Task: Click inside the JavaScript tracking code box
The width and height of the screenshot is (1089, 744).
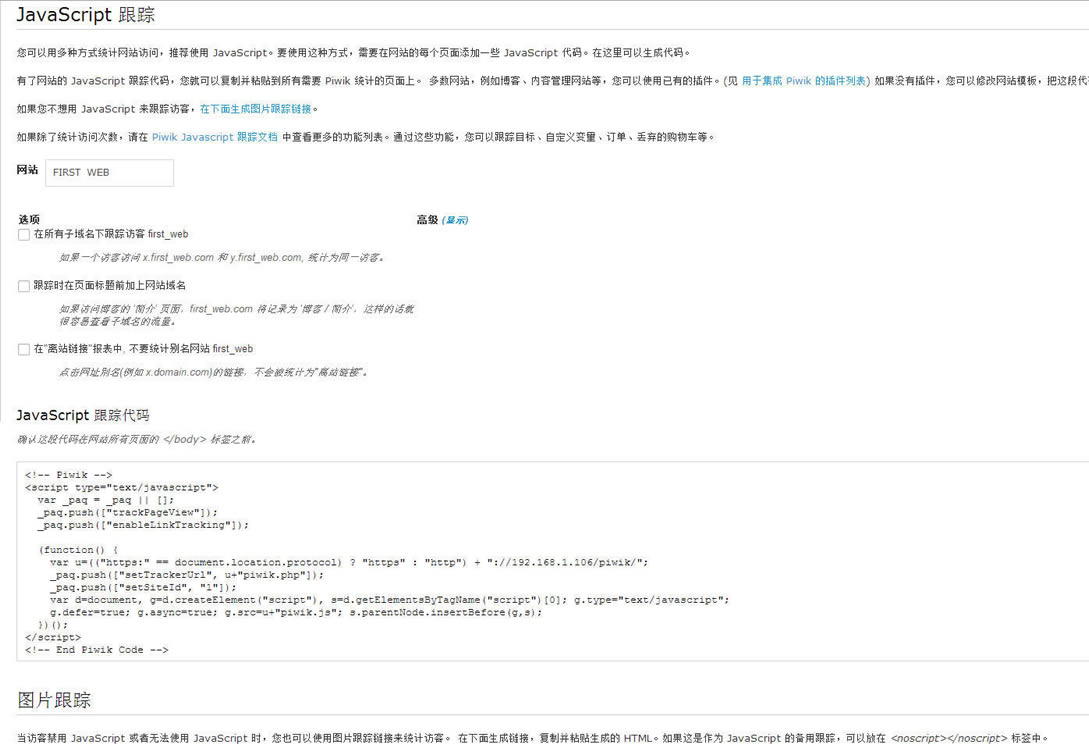Action: (552, 561)
